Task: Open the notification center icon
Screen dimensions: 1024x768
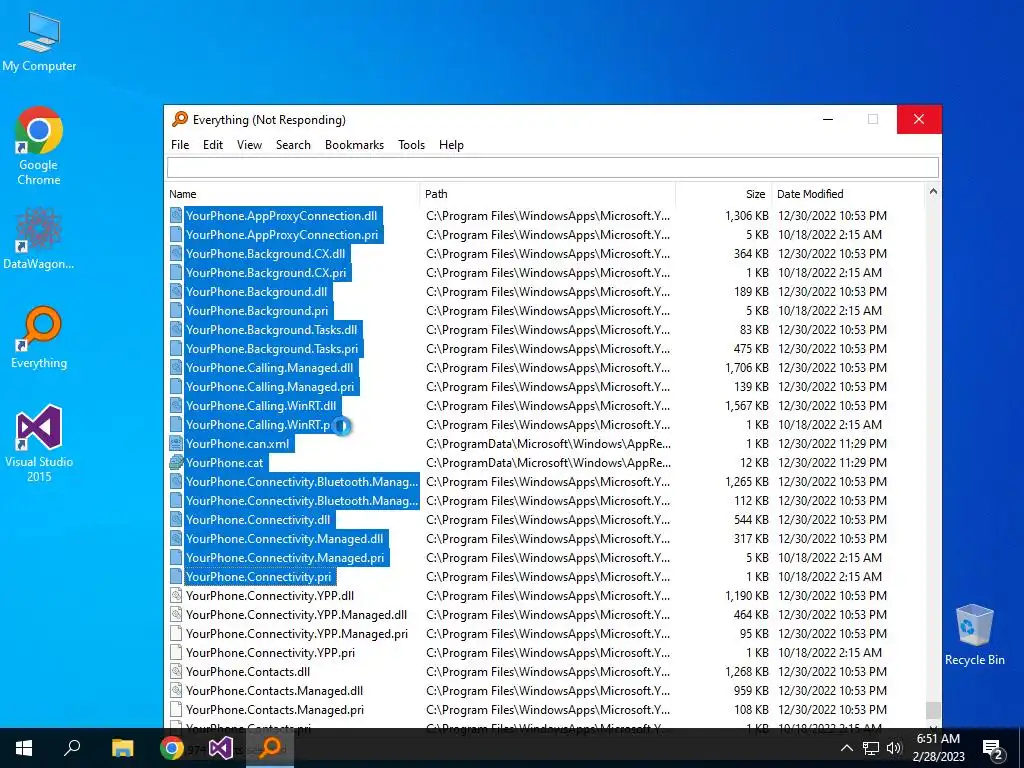Action: point(993,749)
